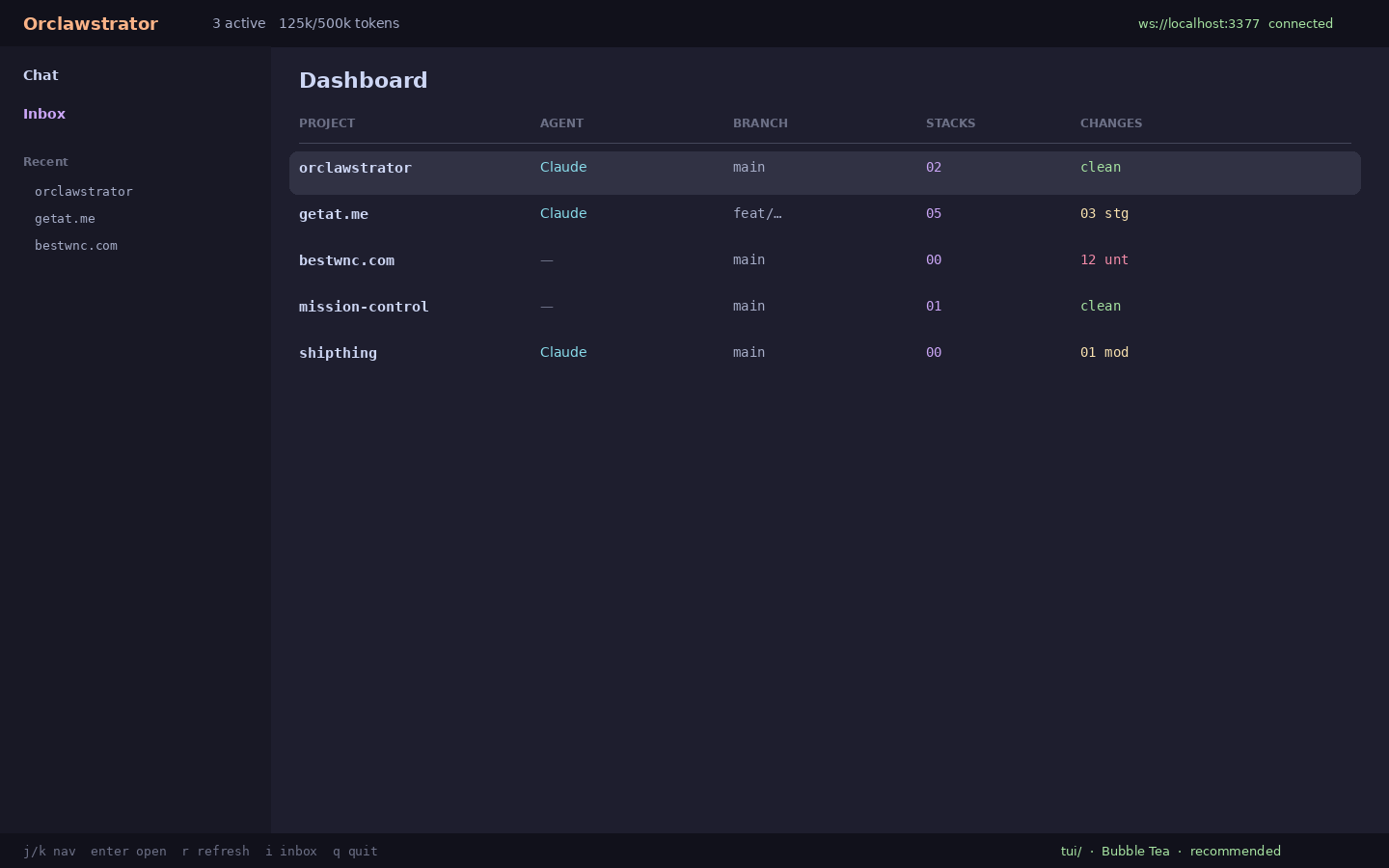Click the Dashboard heading
This screenshot has height=868, width=1389.
364,80
